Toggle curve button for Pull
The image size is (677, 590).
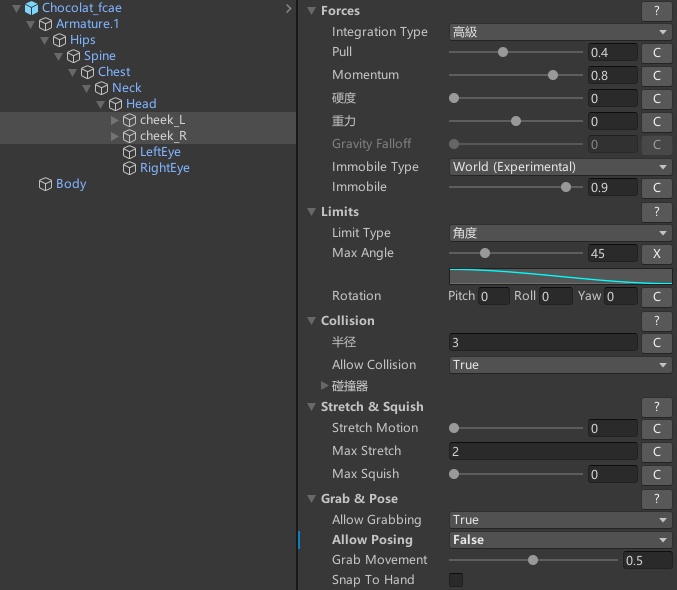657,52
